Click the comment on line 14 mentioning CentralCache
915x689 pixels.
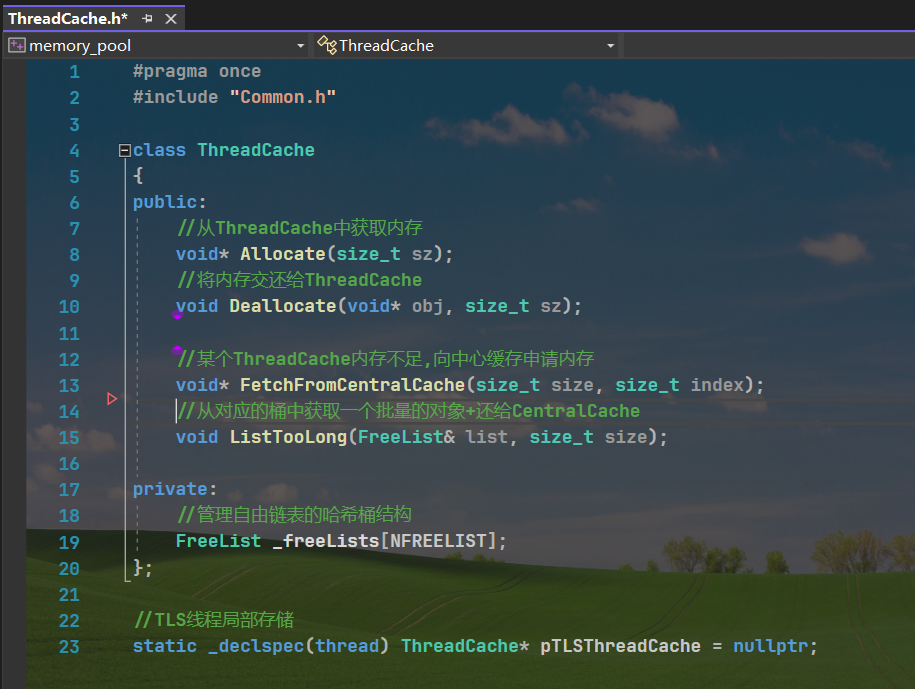tap(408, 411)
